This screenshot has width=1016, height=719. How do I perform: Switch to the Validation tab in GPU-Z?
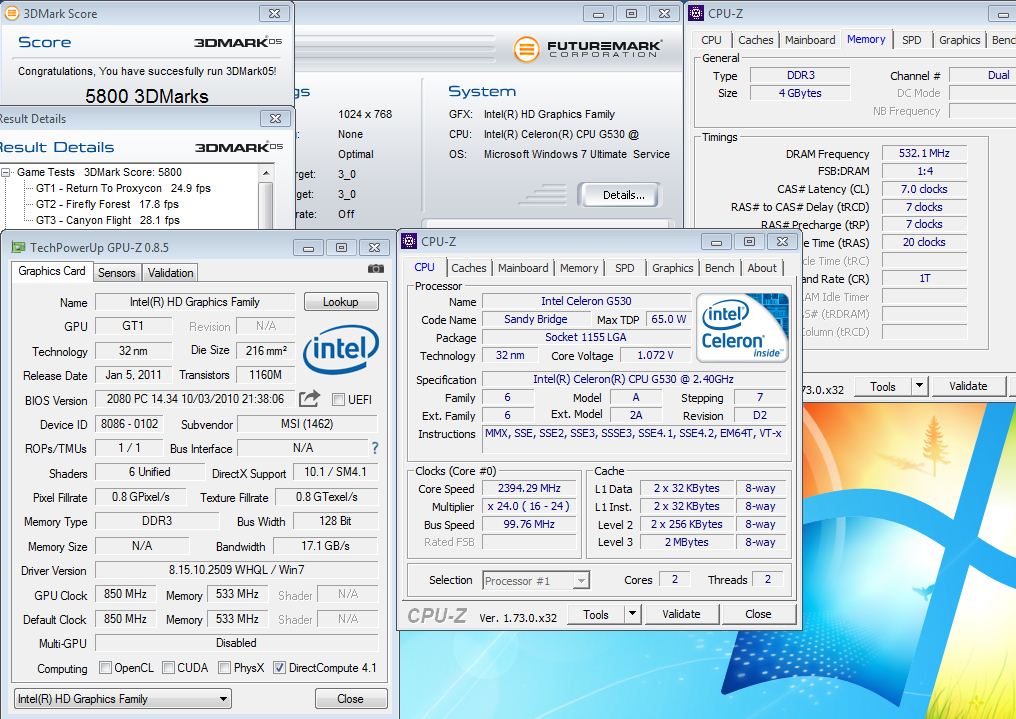pyautogui.click(x=170, y=273)
